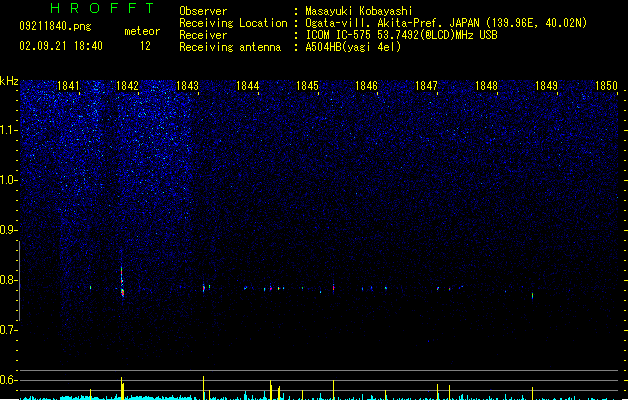This screenshot has width=629, height=400.
Task: Click the 1844 time axis label
Action: (x=248, y=86)
